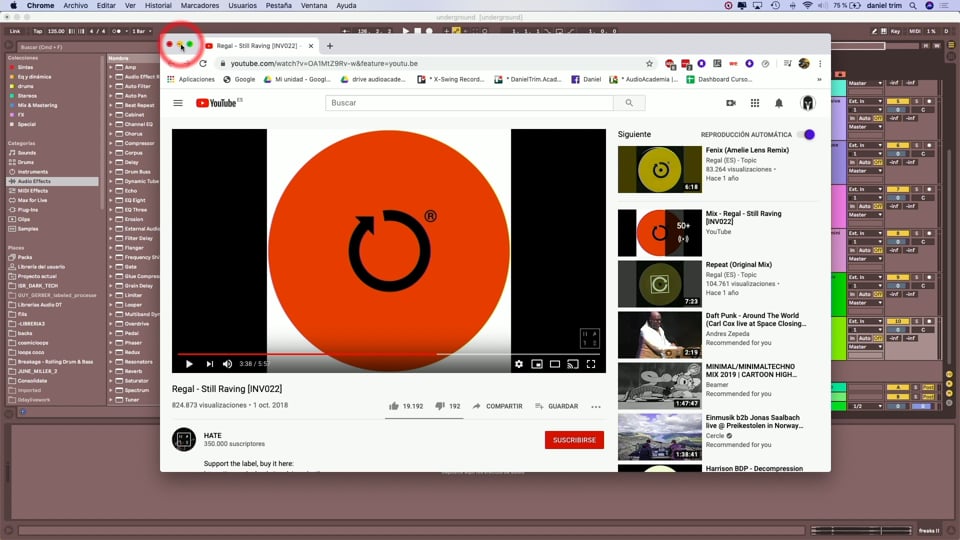Show hidden bookmarks with the chevron

(x=819, y=79)
